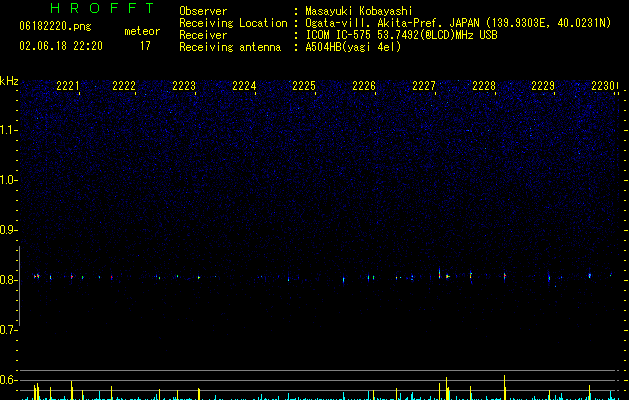Click the tallest yellow peak near 2228
This screenshot has height=400, width=629.
(505, 387)
